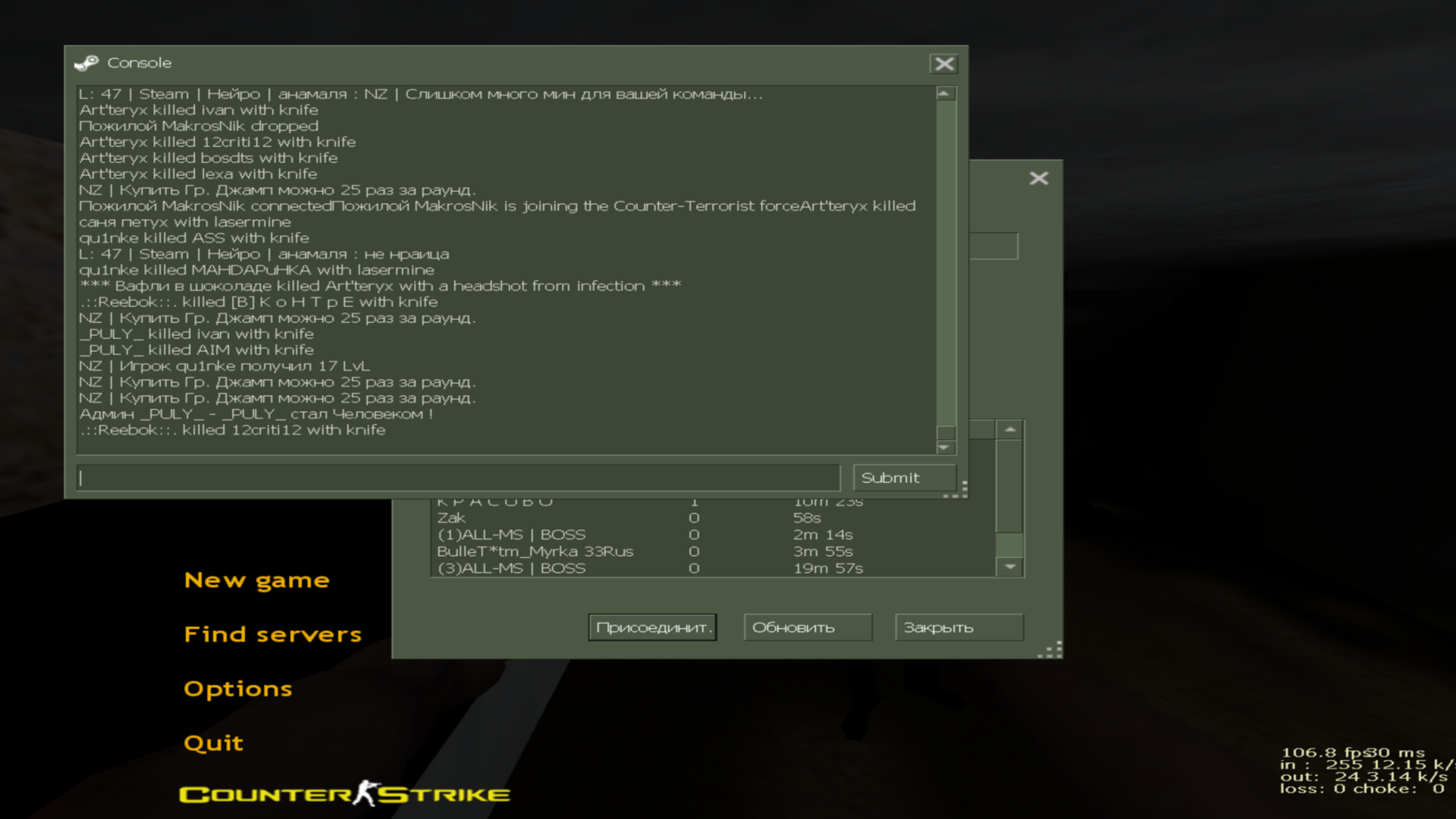The width and height of the screenshot is (1456, 819).
Task: Open the New game menu
Action: [x=256, y=580]
